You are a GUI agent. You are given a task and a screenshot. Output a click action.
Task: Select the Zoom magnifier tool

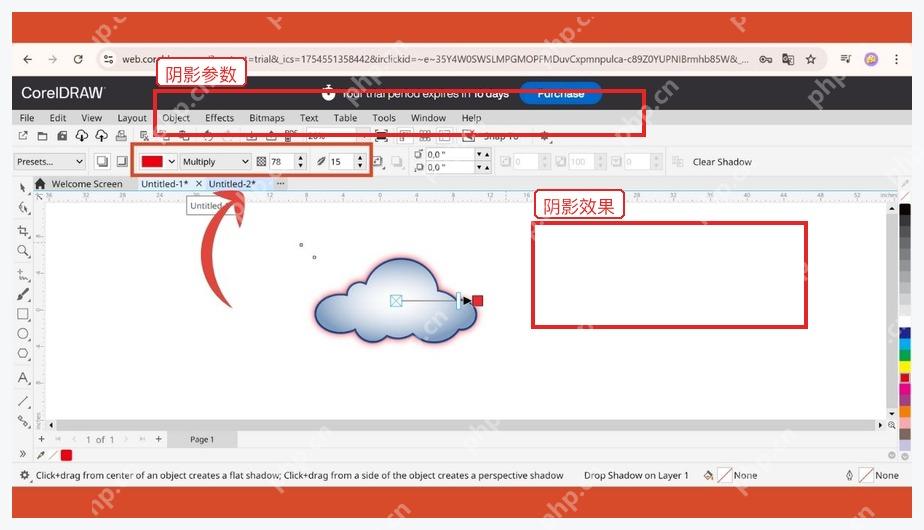23,251
